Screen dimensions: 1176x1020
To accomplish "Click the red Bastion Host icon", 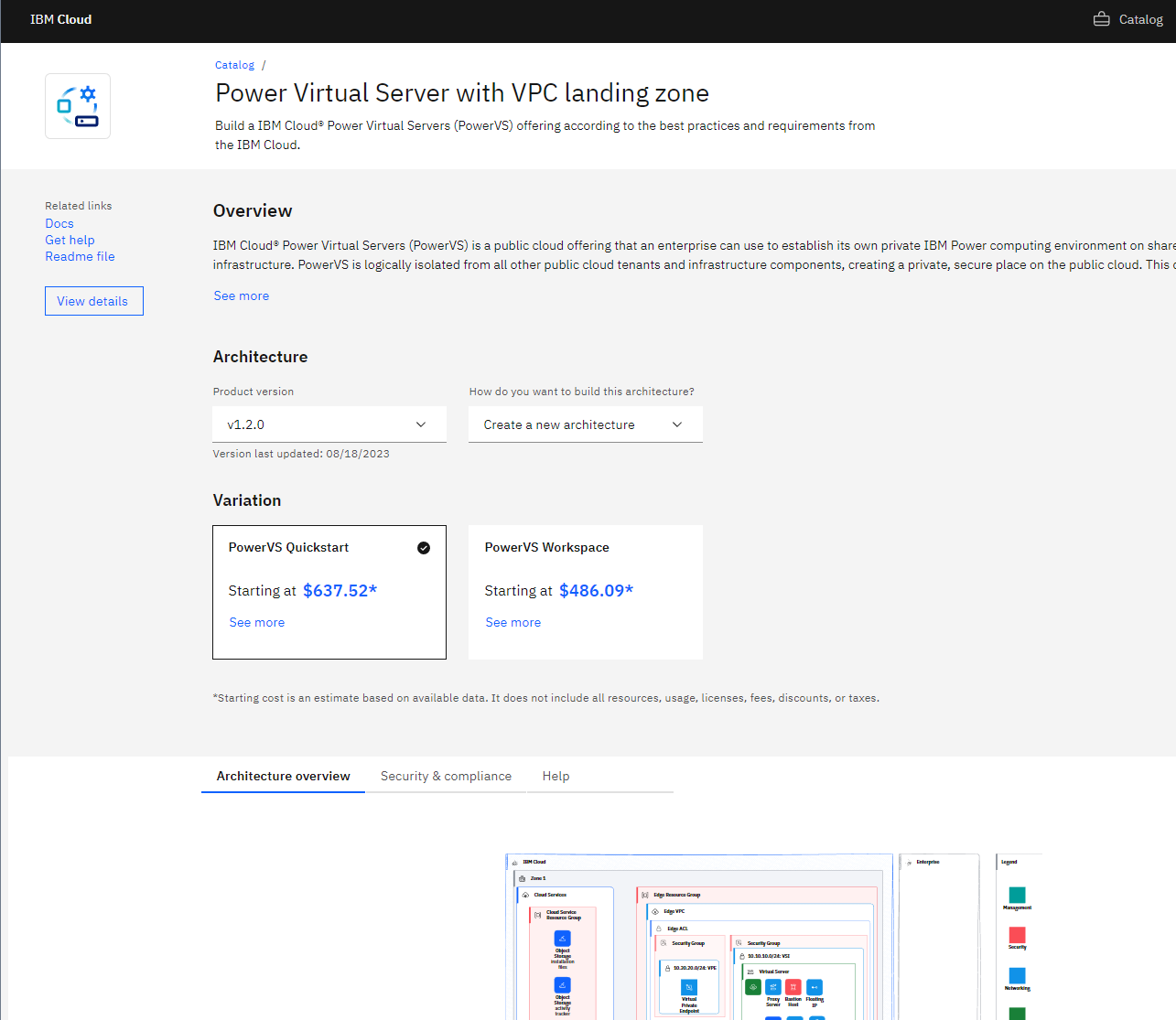I will pos(793,987).
